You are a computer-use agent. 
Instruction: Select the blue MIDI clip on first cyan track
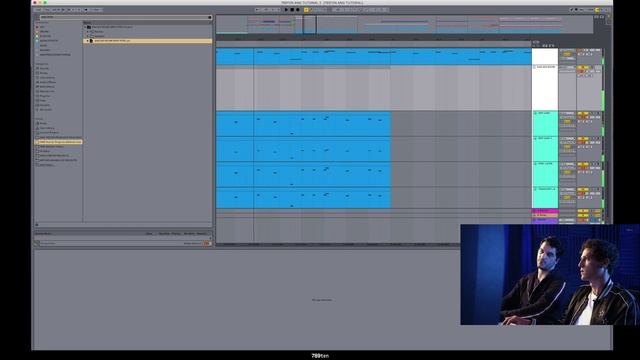tap(303, 124)
